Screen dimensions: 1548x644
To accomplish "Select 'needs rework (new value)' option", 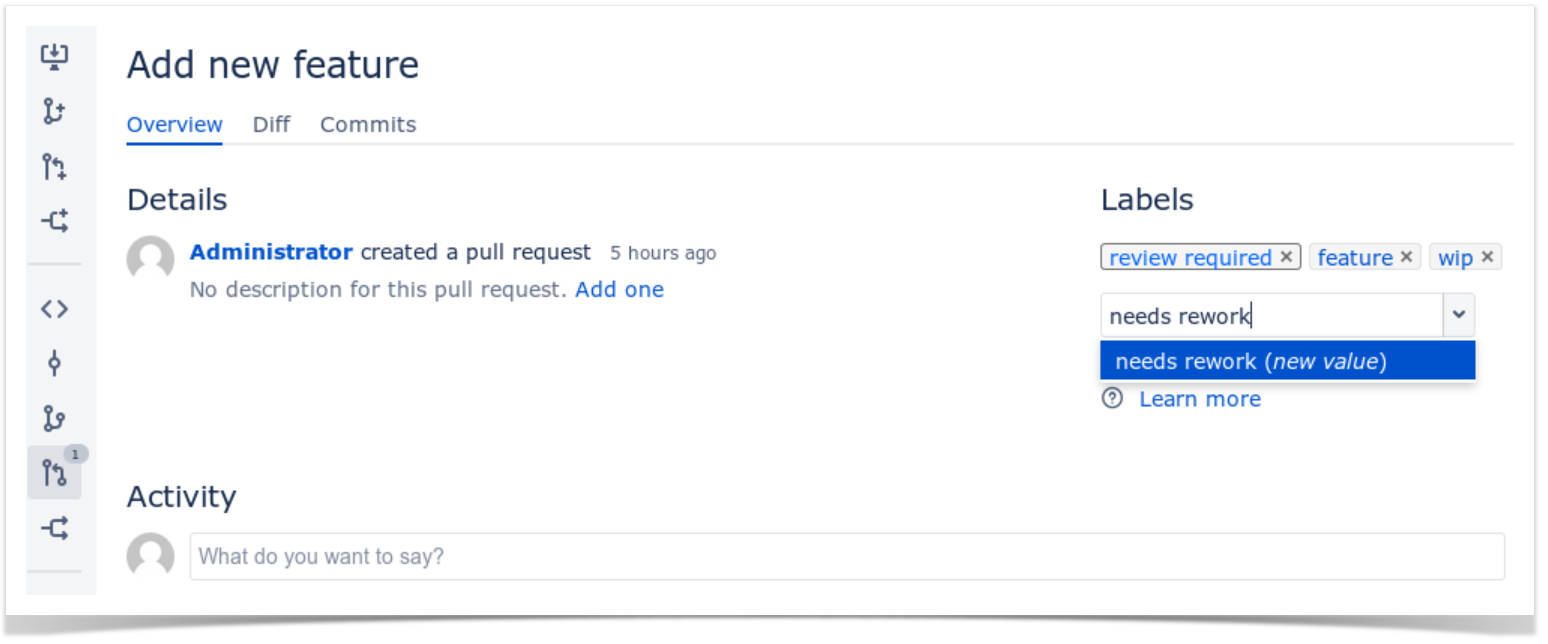I will tap(1287, 361).
